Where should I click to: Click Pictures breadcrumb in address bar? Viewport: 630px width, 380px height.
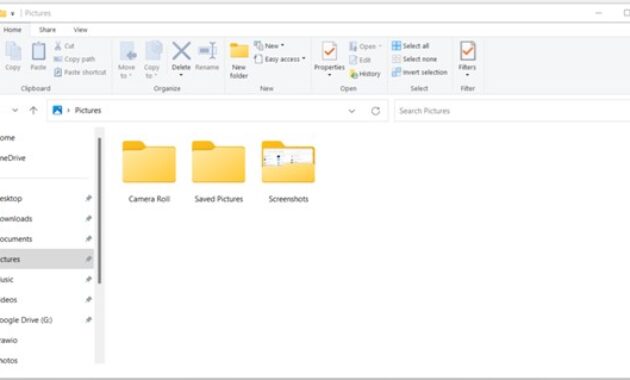click(x=88, y=110)
